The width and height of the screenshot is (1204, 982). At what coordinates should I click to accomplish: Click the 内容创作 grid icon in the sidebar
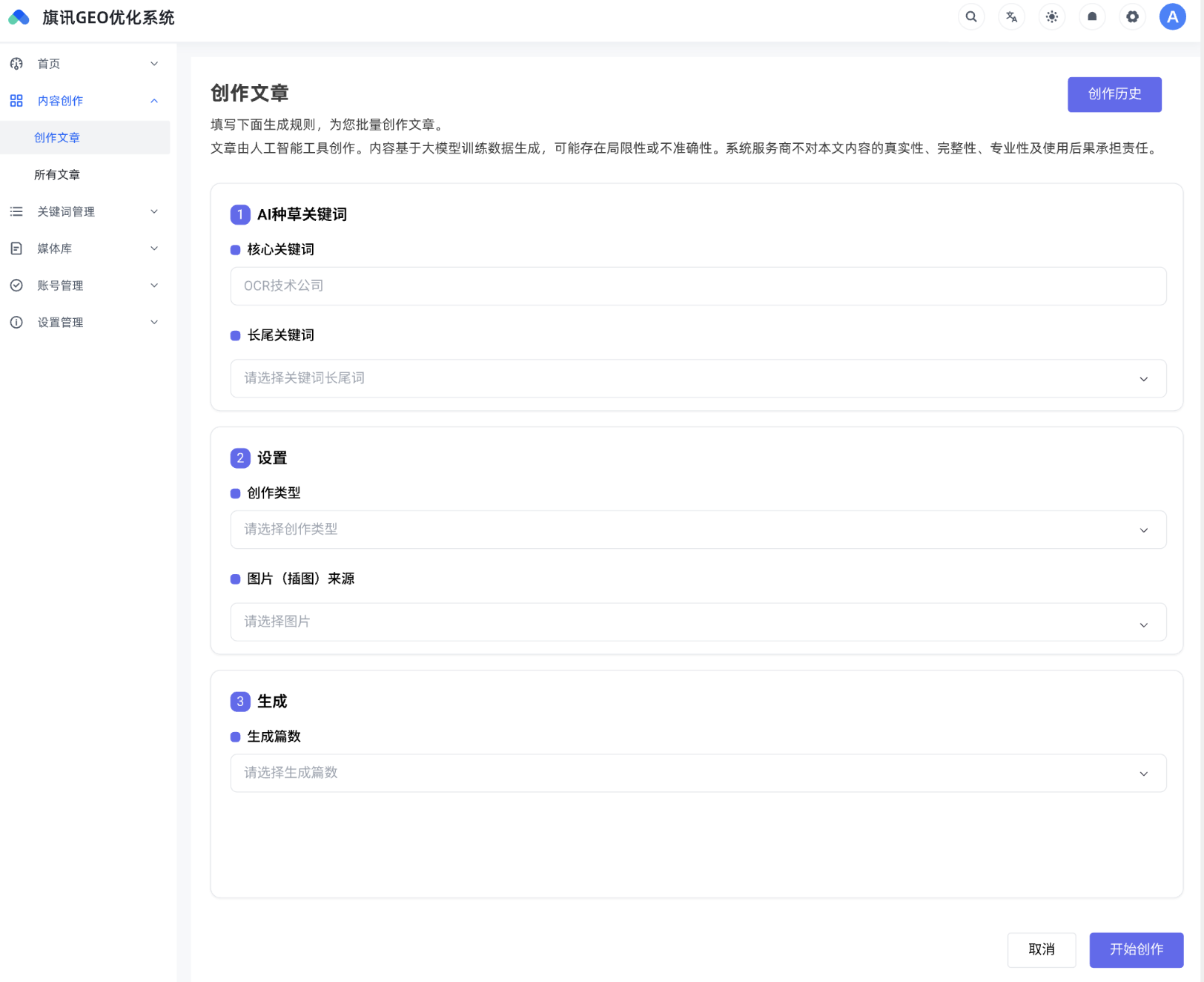tap(16, 101)
